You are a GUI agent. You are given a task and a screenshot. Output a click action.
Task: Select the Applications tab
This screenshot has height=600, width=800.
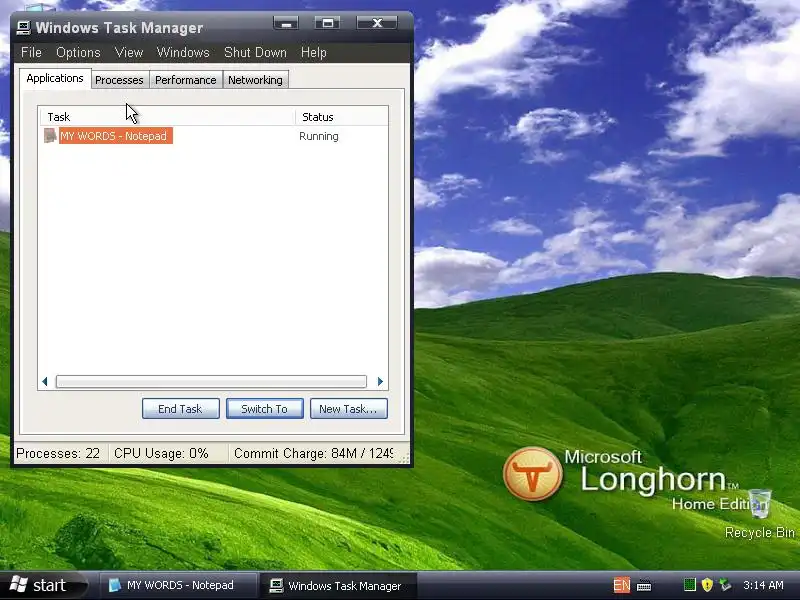pos(55,79)
